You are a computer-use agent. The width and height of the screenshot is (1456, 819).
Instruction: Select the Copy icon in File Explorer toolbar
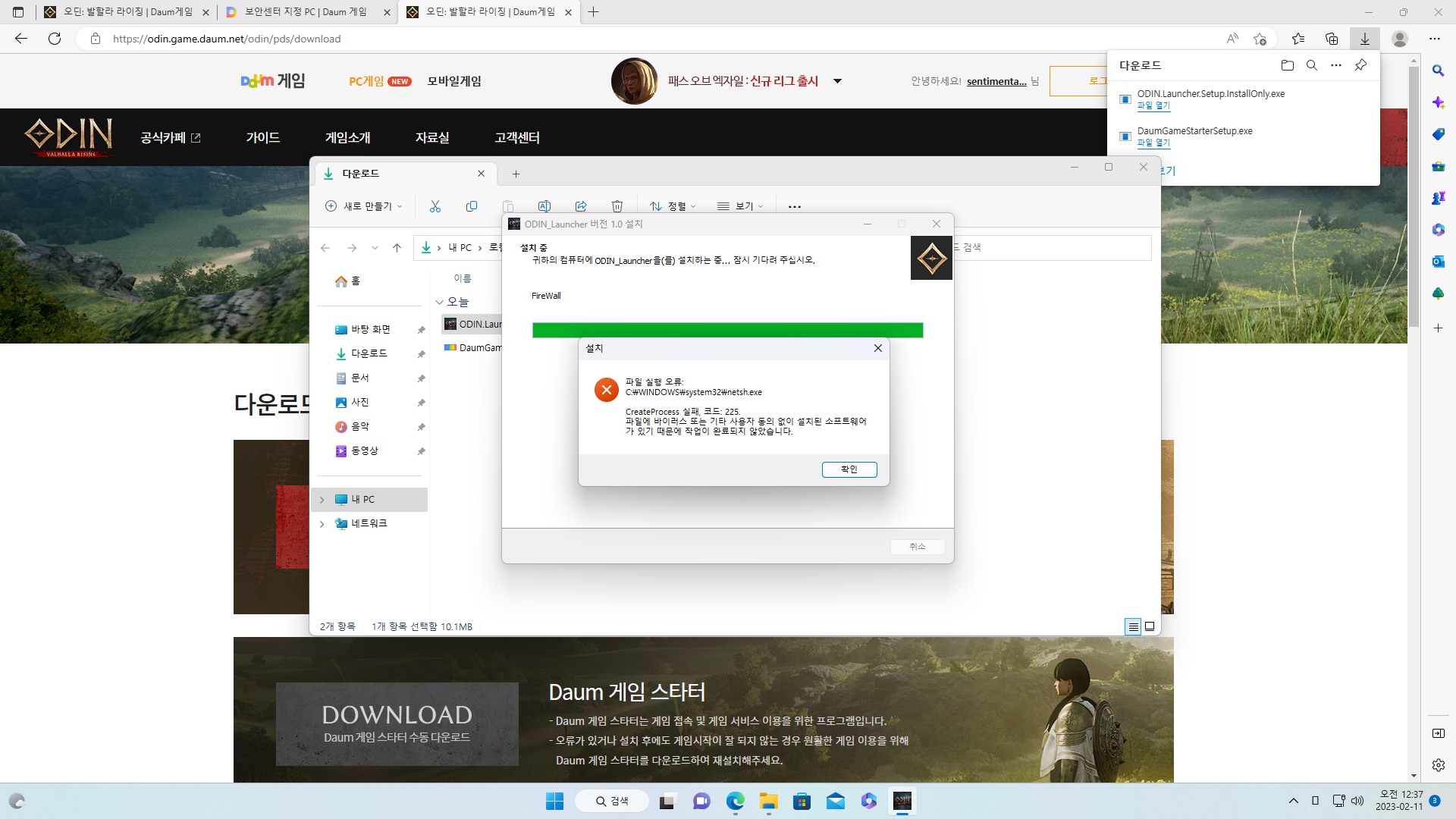pyautogui.click(x=472, y=206)
